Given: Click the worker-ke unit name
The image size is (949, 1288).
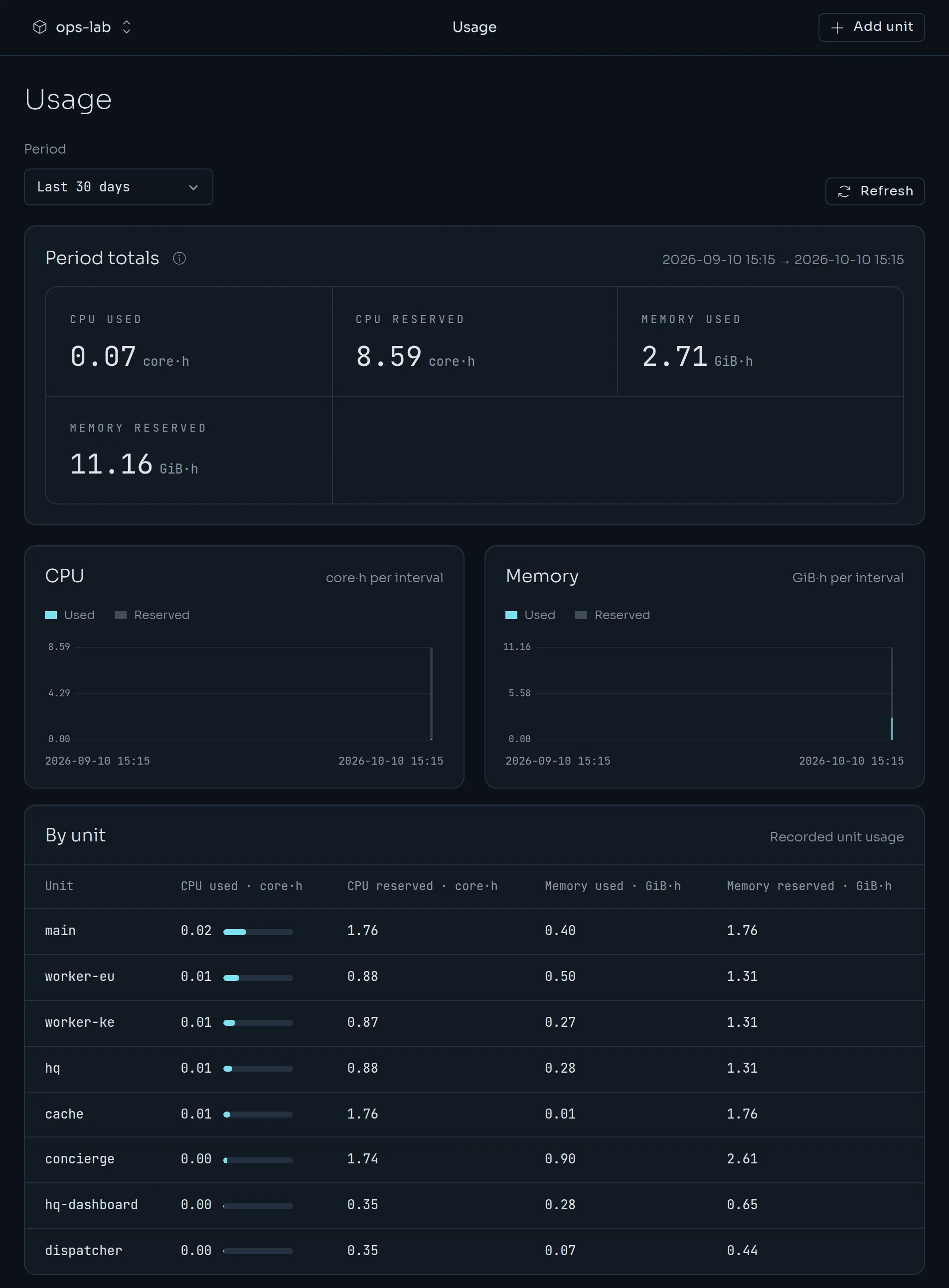Looking at the screenshot, I should point(80,1023).
